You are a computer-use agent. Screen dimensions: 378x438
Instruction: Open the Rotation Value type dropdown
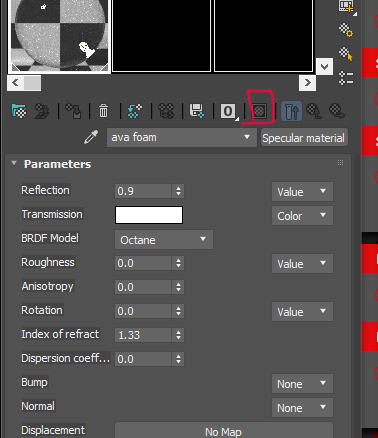coord(302,312)
